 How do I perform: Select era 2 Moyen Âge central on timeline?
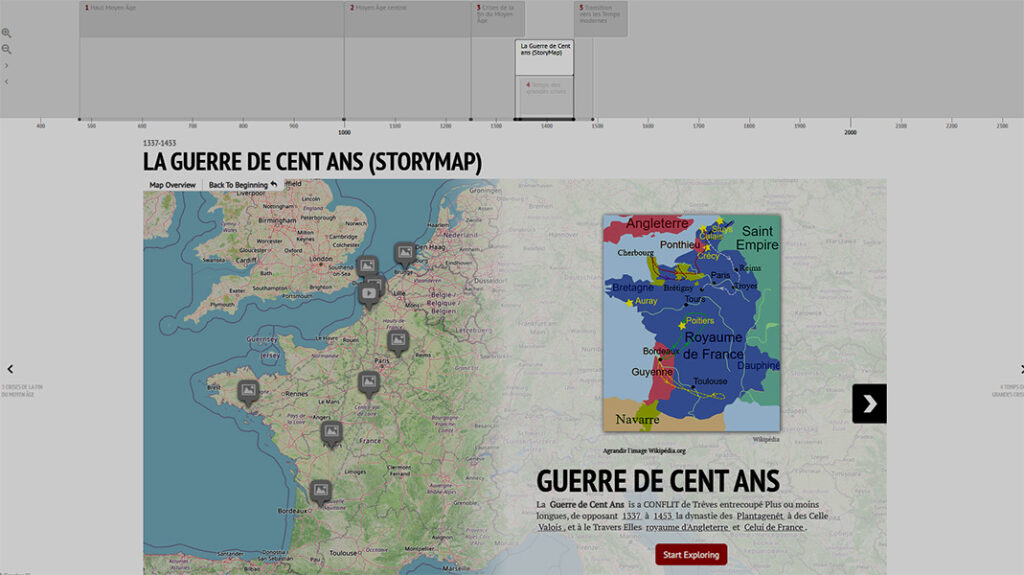pyautogui.click(x=408, y=19)
